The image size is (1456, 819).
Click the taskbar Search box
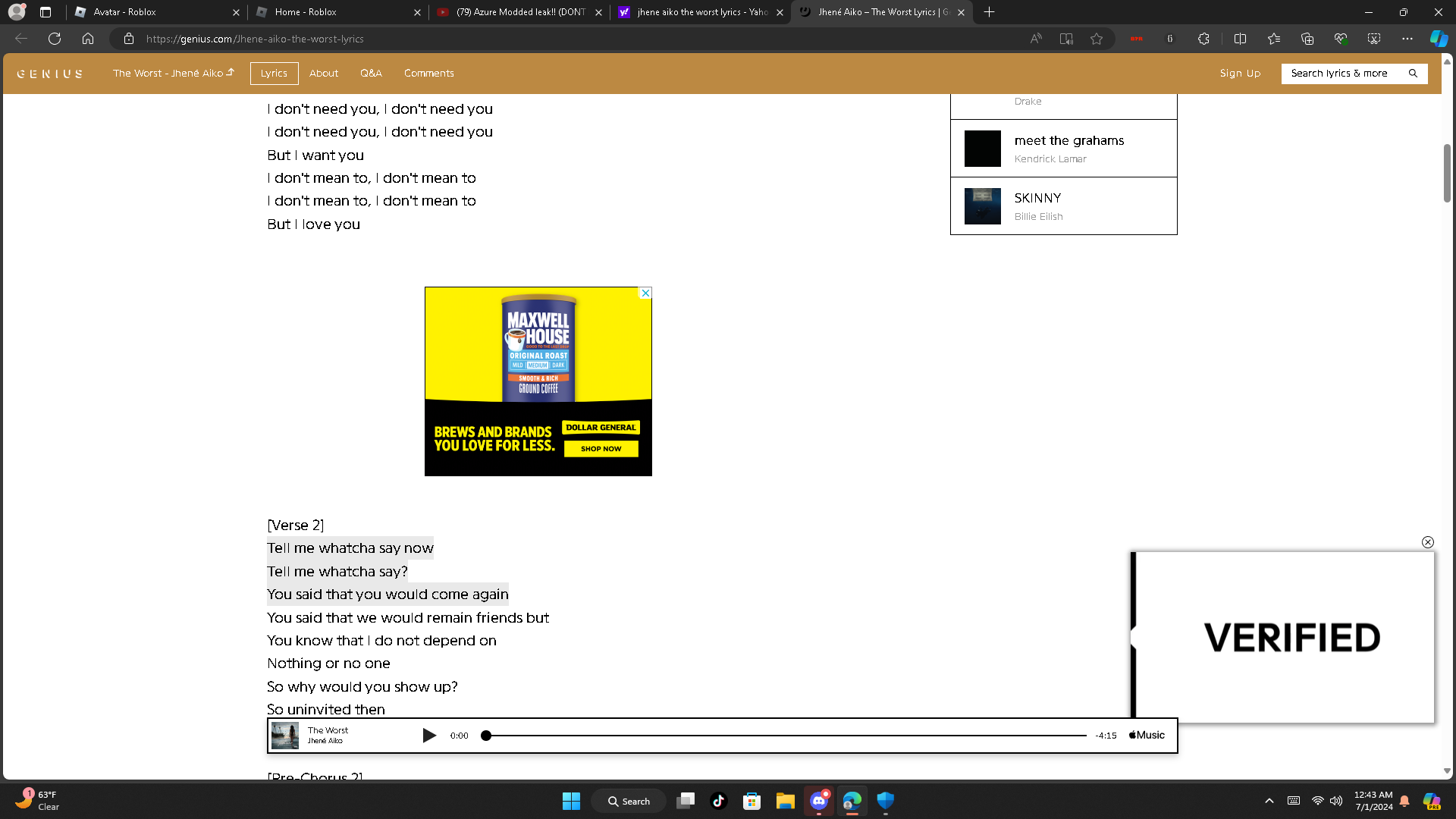pyautogui.click(x=629, y=801)
